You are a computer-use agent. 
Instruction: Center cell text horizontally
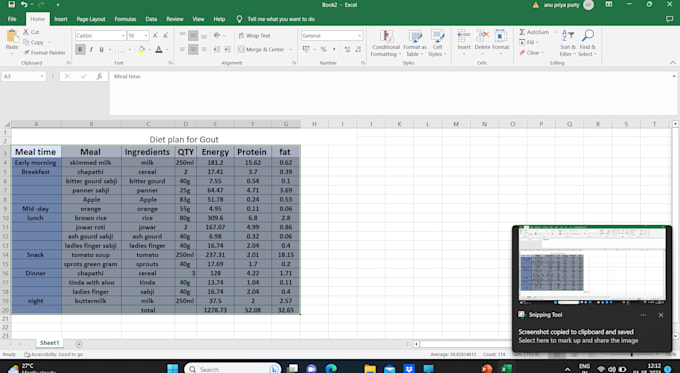(x=193, y=49)
